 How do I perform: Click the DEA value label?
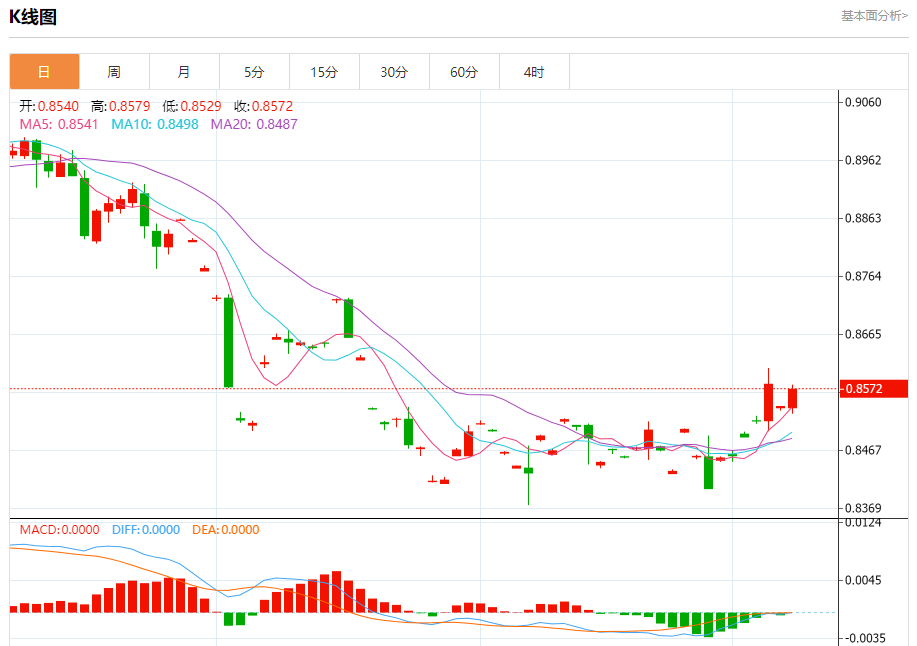[x=226, y=530]
